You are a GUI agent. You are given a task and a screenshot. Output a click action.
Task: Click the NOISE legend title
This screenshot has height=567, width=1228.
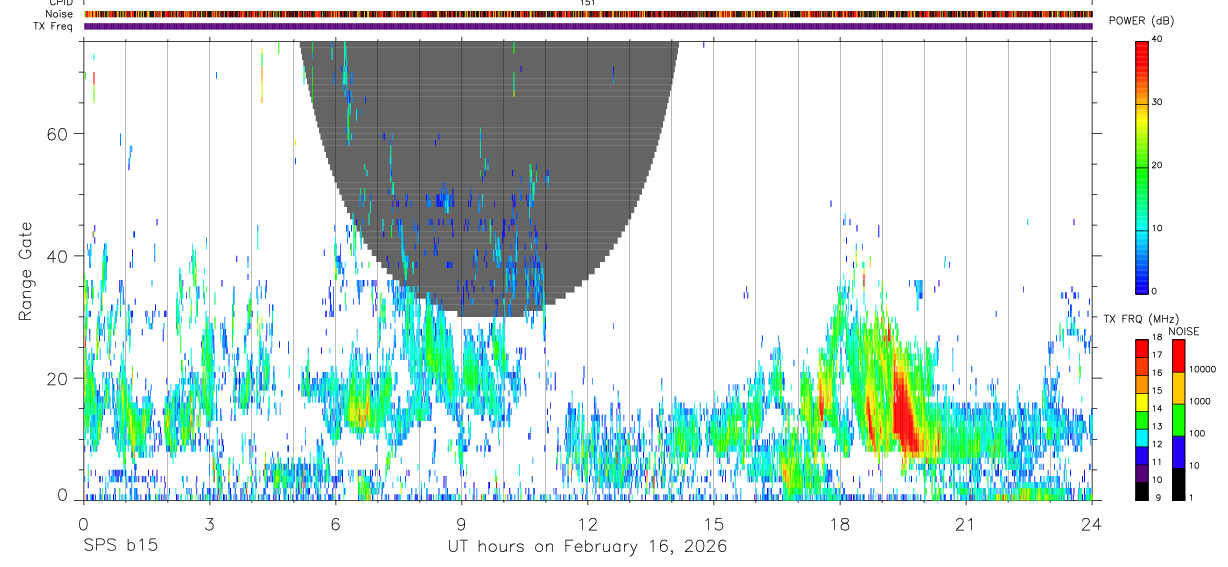point(1183,331)
